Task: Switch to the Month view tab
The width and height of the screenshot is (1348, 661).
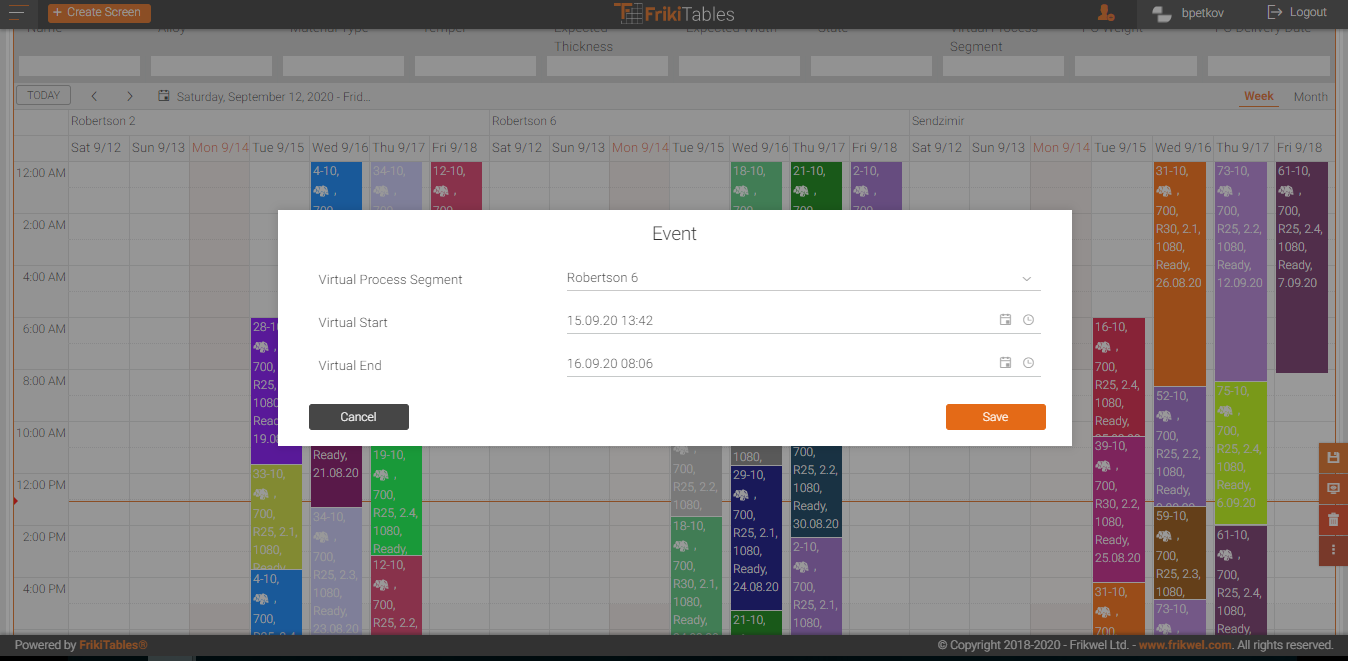Action: point(1310,97)
